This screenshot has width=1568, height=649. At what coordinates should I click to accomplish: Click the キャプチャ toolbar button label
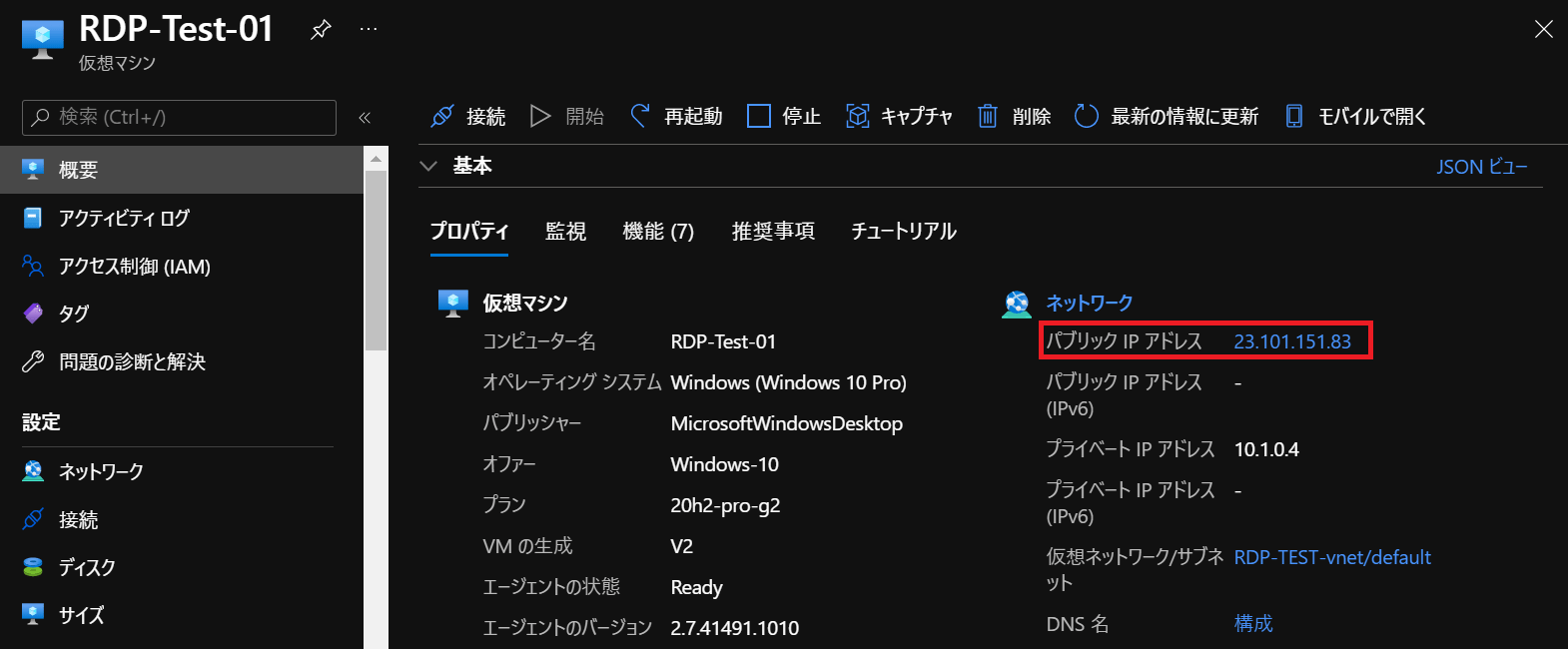(917, 117)
